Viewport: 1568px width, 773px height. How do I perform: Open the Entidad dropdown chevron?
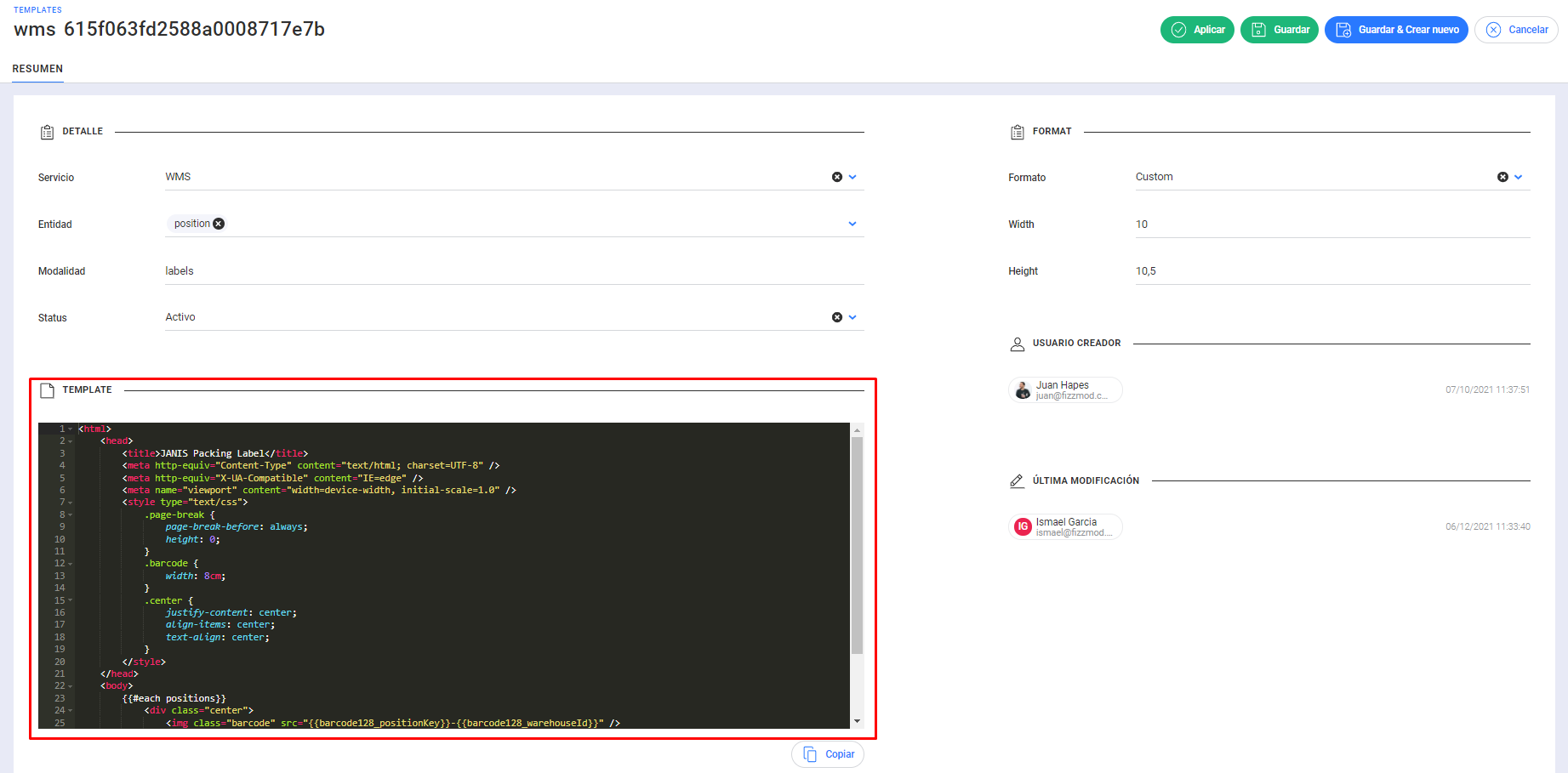tap(852, 224)
